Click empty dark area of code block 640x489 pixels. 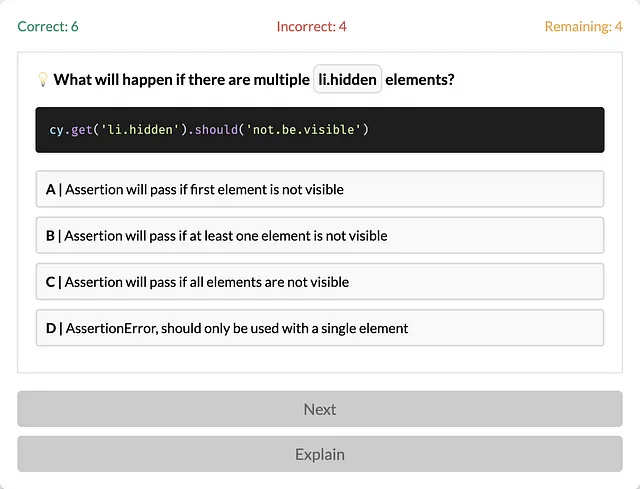coord(490,130)
